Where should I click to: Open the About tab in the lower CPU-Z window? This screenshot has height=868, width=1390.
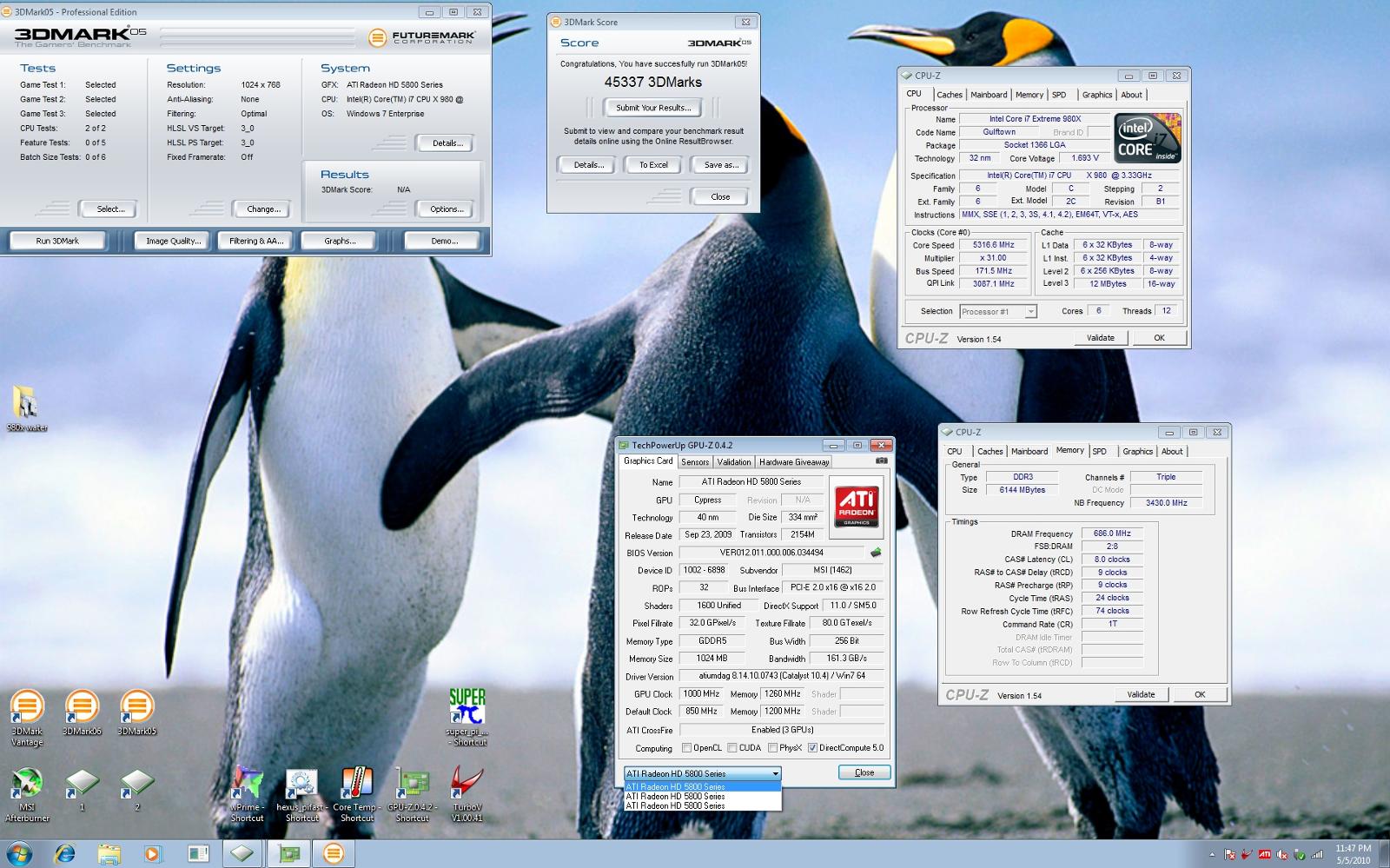click(x=1172, y=451)
